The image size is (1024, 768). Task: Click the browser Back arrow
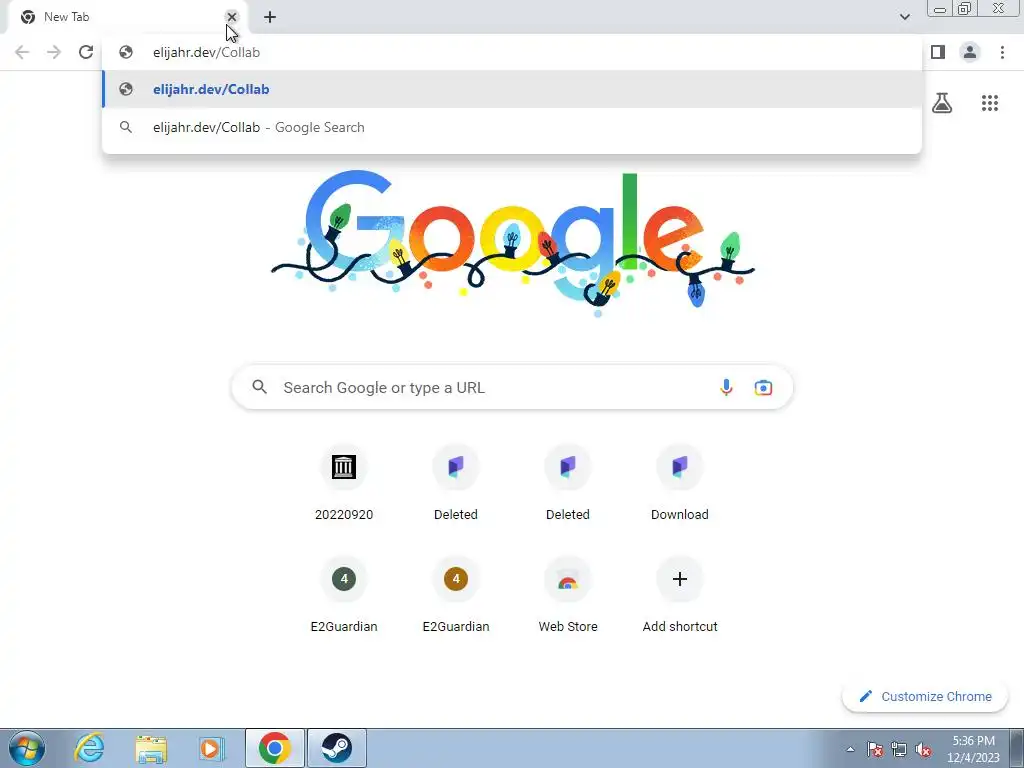(22, 52)
